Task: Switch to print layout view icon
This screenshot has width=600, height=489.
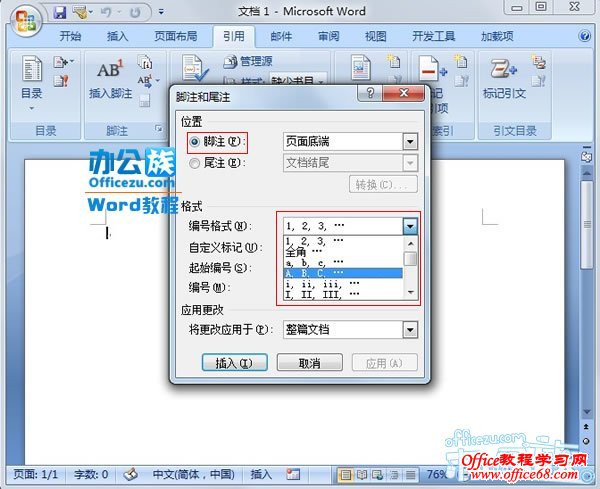Action: pyautogui.click(x=346, y=475)
